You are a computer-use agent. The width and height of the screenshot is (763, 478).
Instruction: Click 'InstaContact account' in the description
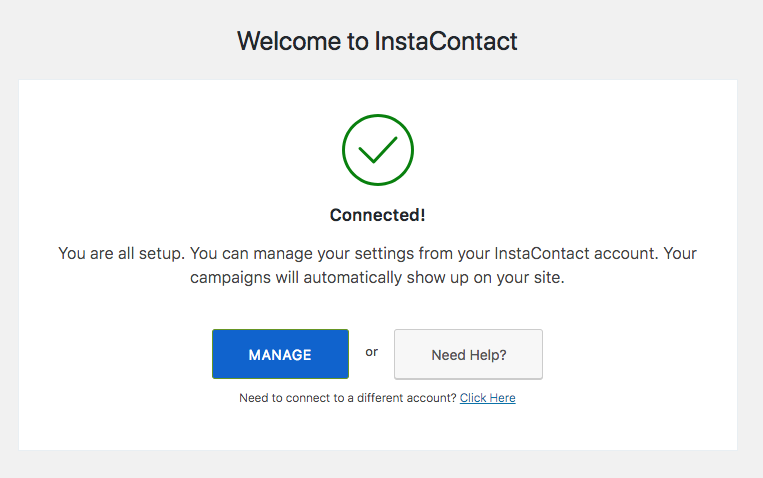click(x=575, y=253)
